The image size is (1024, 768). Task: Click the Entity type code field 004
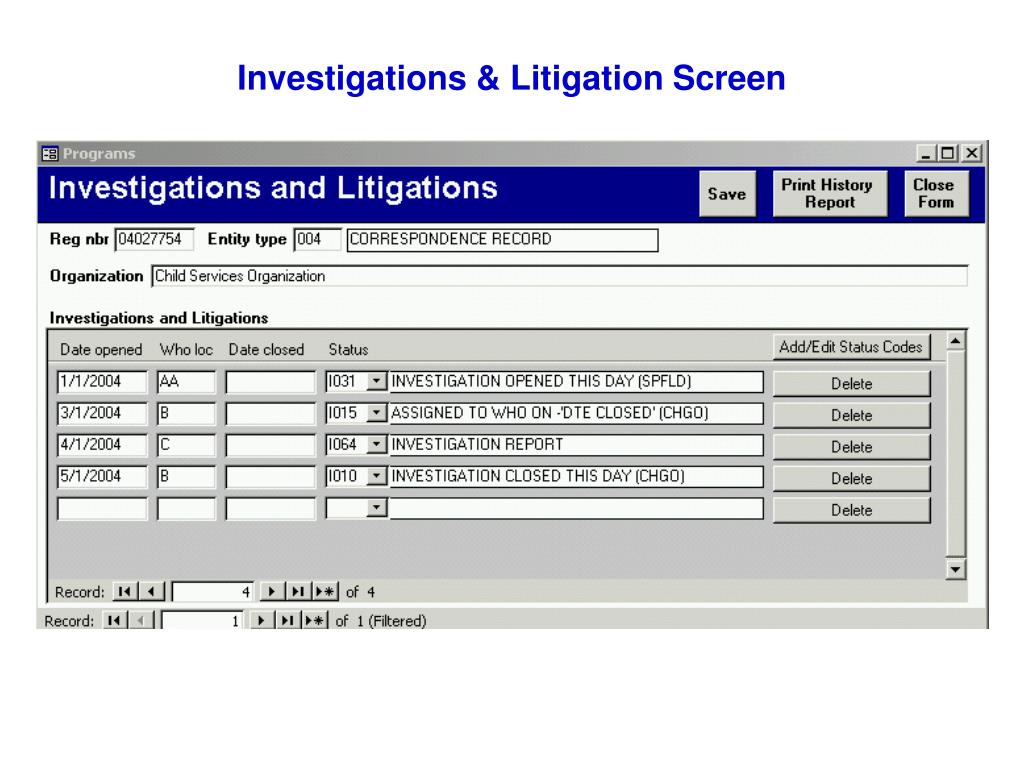coord(317,240)
